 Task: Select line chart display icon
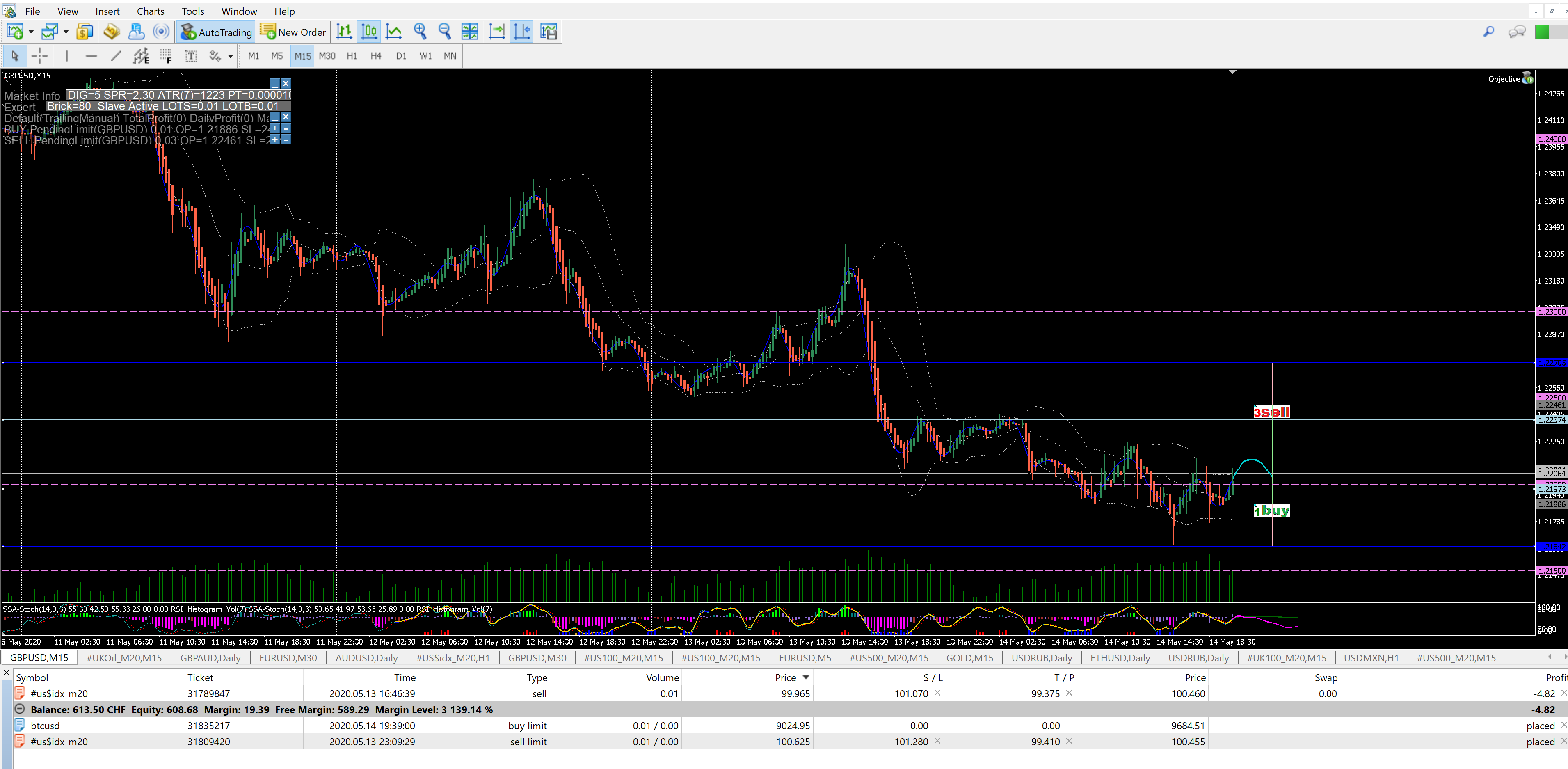coord(394,32)
